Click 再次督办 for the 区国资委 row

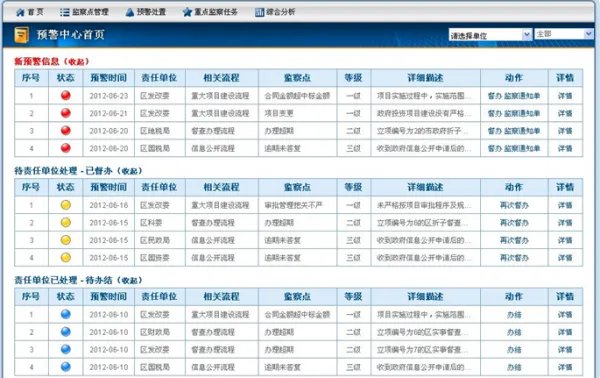514,258
